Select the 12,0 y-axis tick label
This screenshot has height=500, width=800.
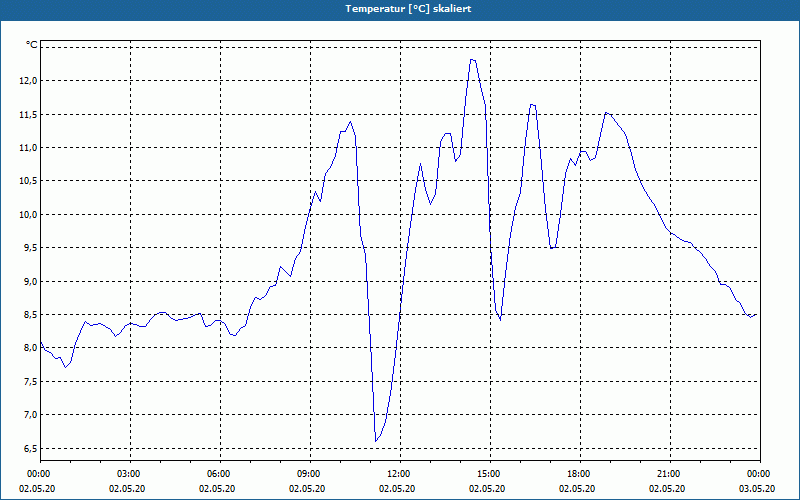point(28,81)
